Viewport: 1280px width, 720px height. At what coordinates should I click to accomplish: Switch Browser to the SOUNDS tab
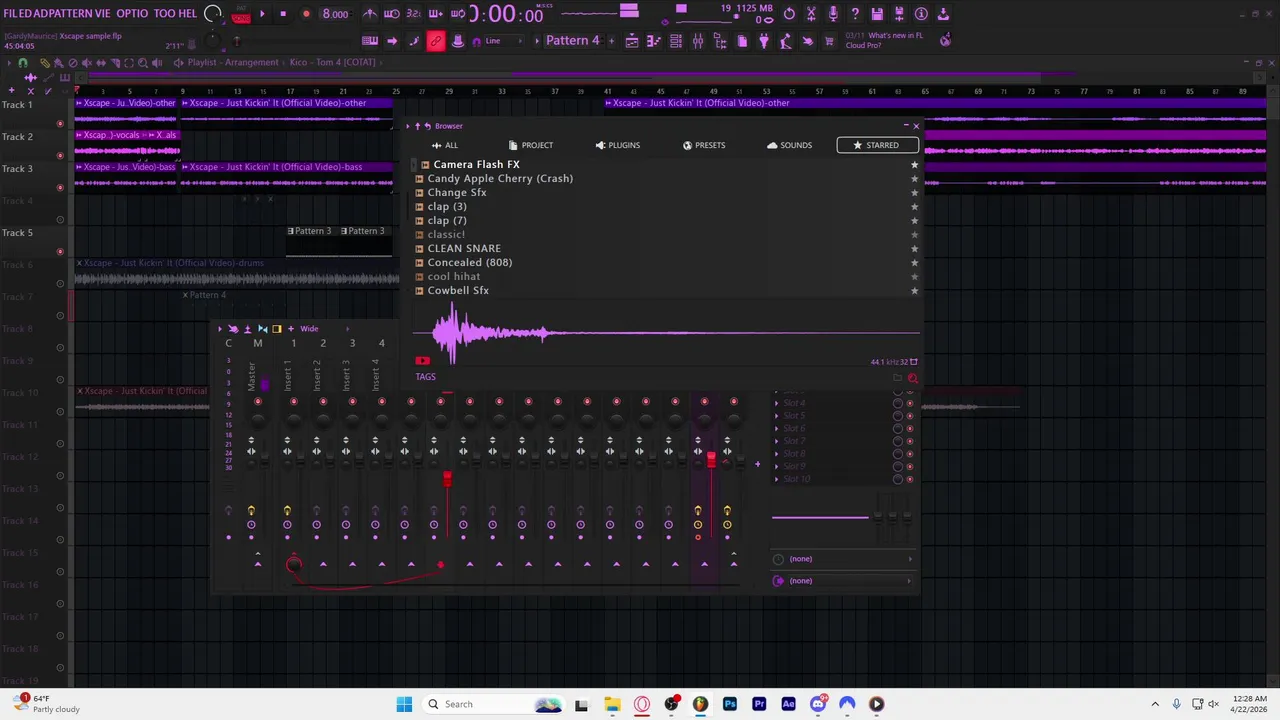[x=790, y=145]
